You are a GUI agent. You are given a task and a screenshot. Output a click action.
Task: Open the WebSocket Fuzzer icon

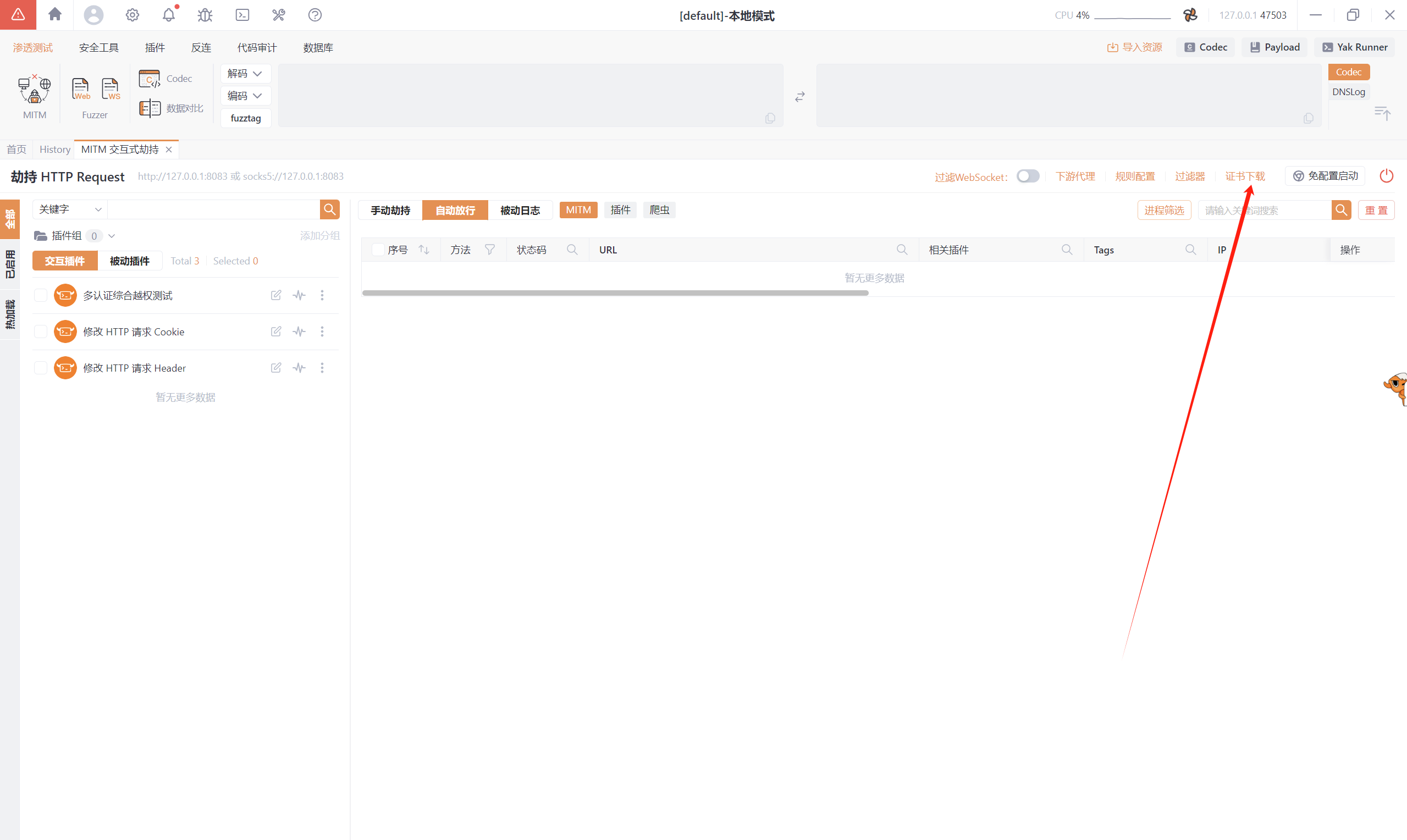tap(111, 89)
